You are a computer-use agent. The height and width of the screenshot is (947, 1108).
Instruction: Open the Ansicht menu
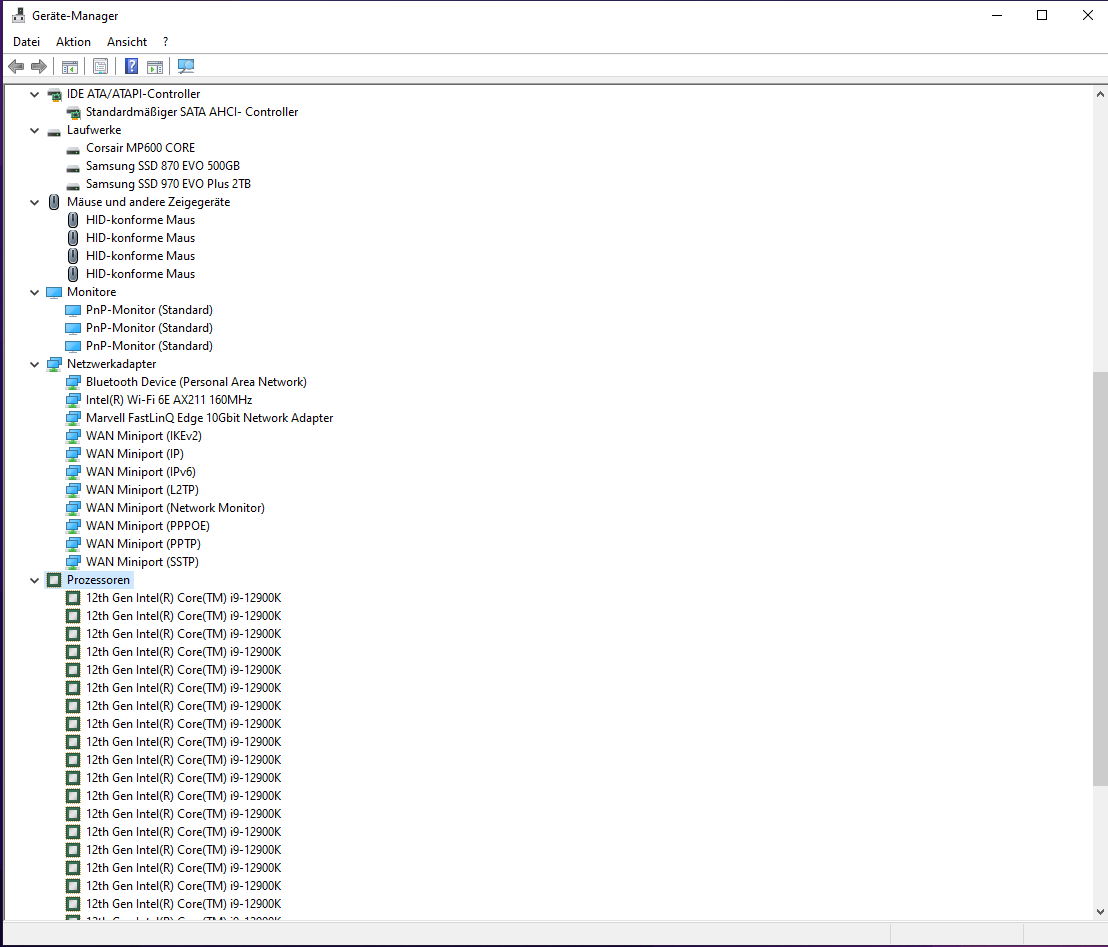pos(127,42)
